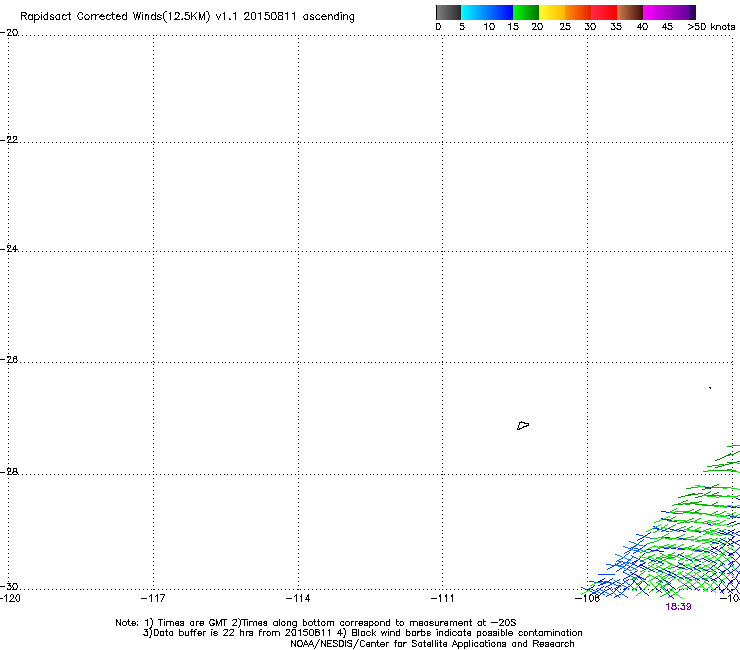Click the brown 35-40 knots color band

click(x=630, y=12)
